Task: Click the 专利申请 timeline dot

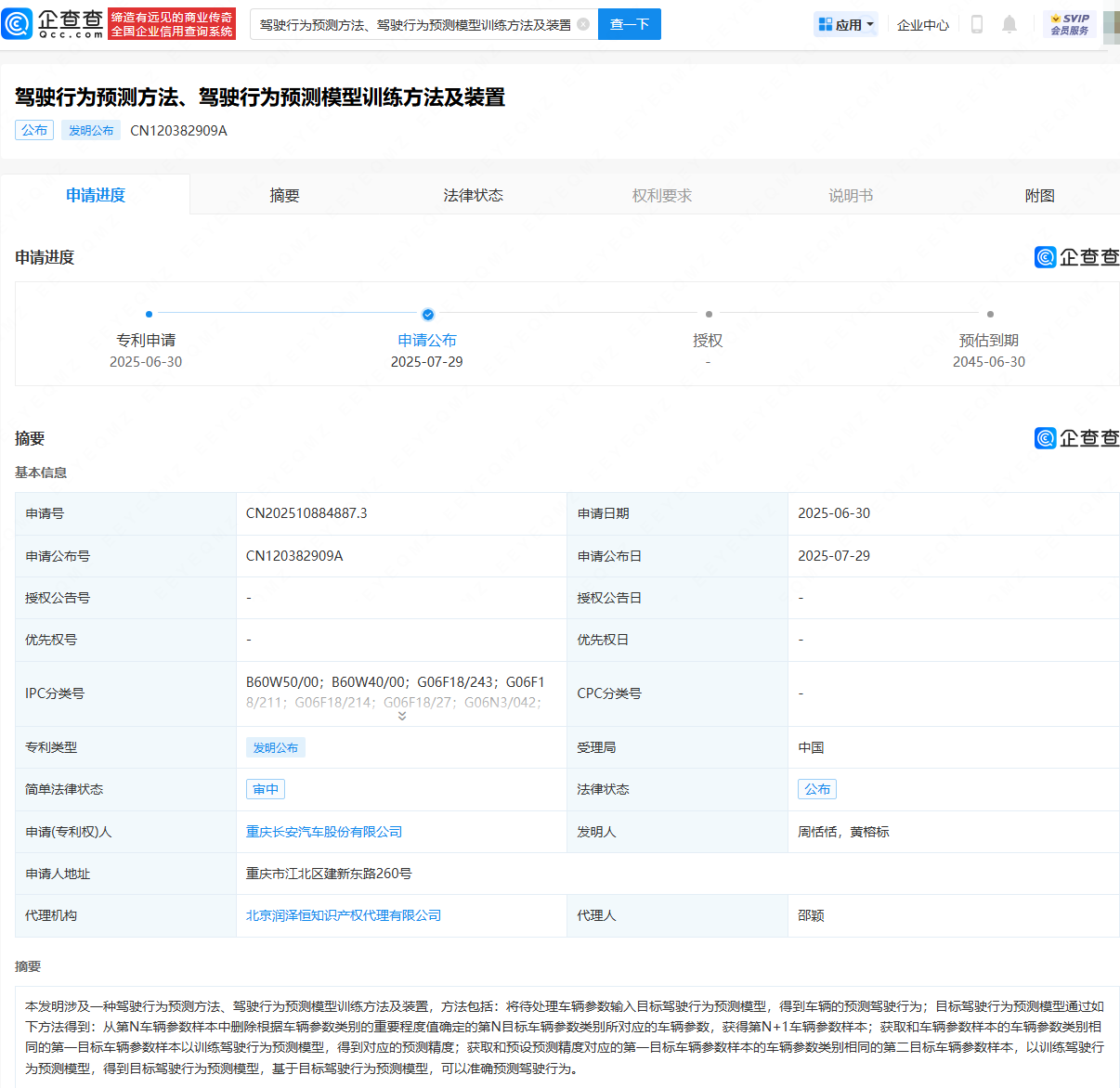Action: [x=149, y=314]
